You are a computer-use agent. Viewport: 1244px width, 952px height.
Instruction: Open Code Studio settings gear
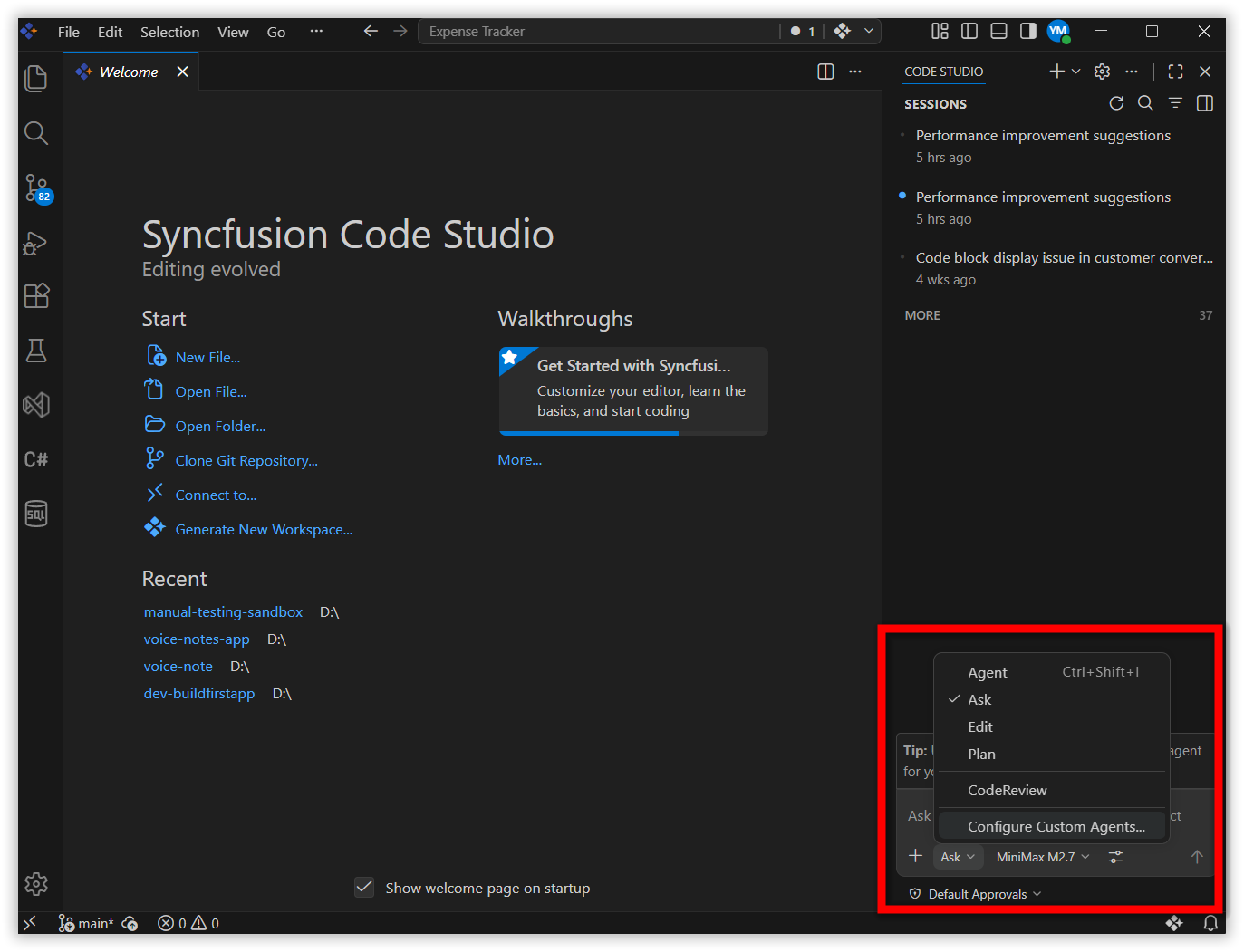tap(1102, 72)
